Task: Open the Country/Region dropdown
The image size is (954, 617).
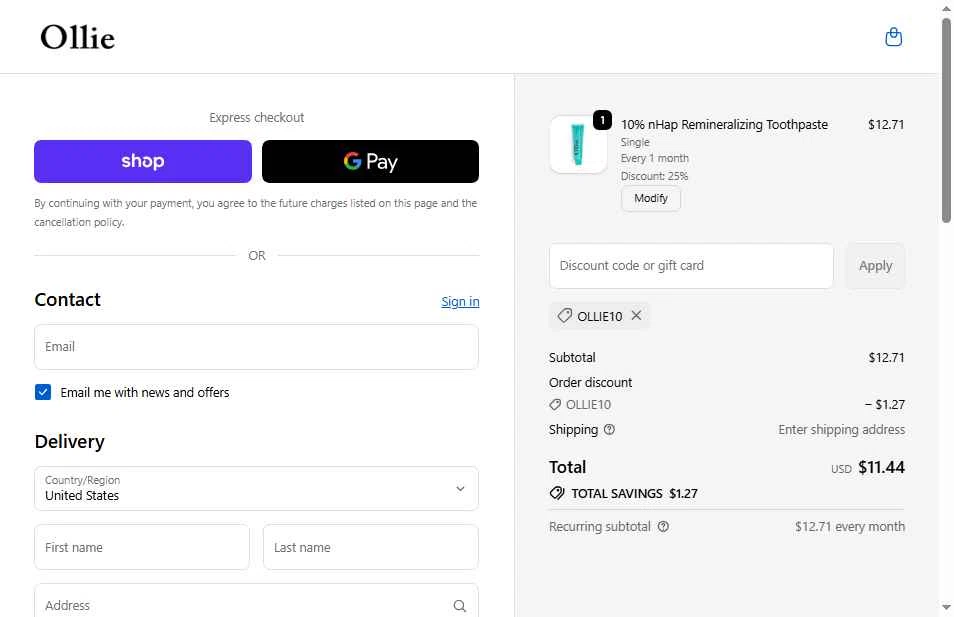Action: [x=256, y=488]
